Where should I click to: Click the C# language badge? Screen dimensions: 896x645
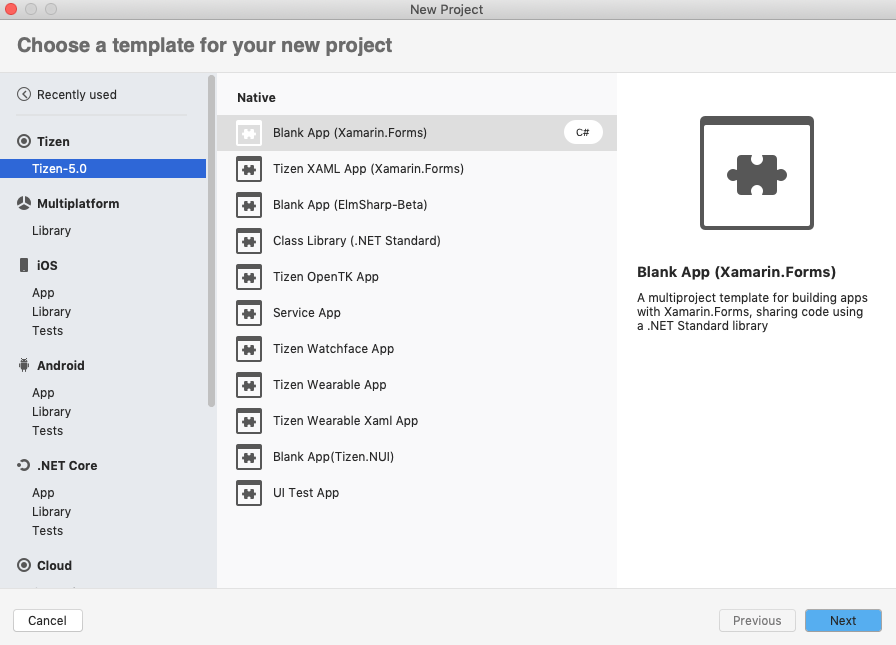point(583,131)
